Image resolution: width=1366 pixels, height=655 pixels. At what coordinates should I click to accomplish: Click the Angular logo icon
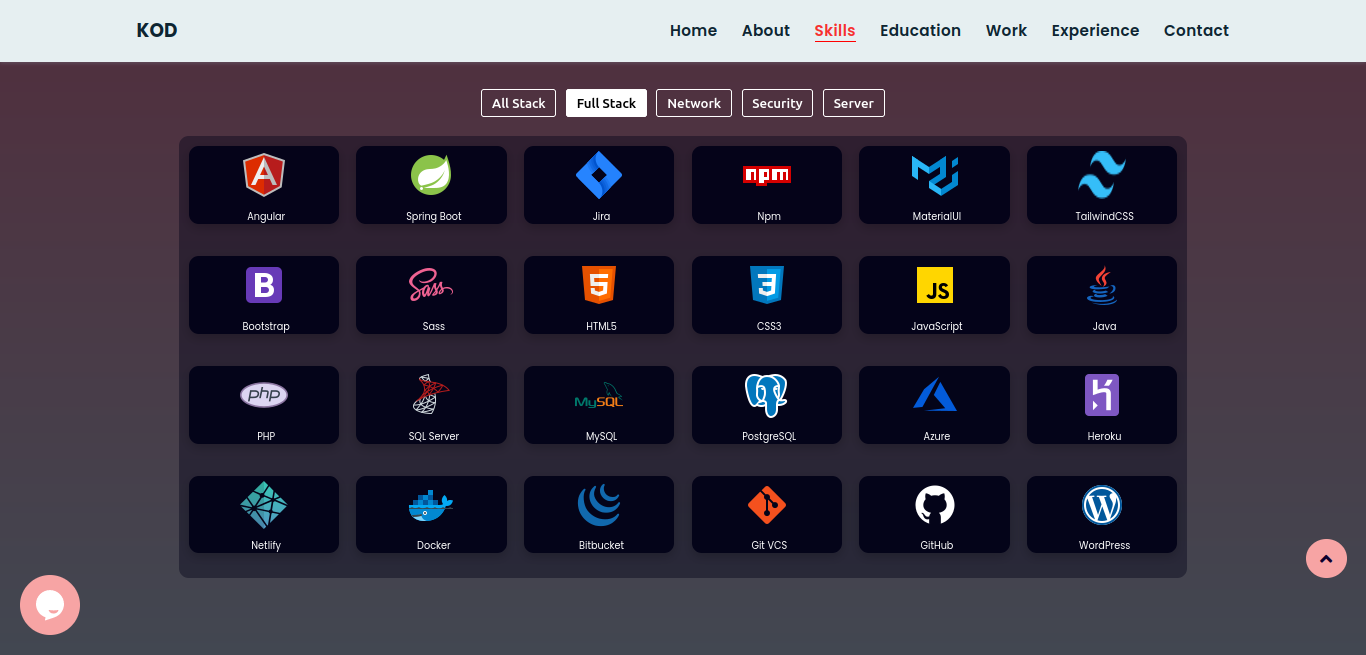click(264, 175)
